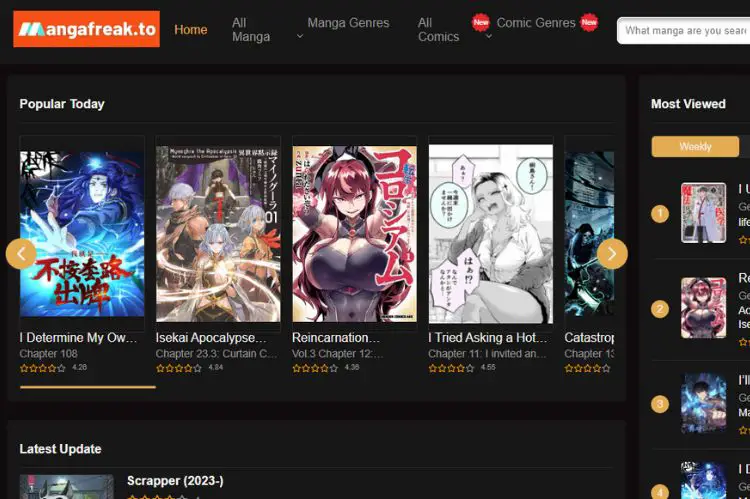Click the New badge beside Comic Genres
The width and height of the screenshot is (750, 499).
(589, 22)
